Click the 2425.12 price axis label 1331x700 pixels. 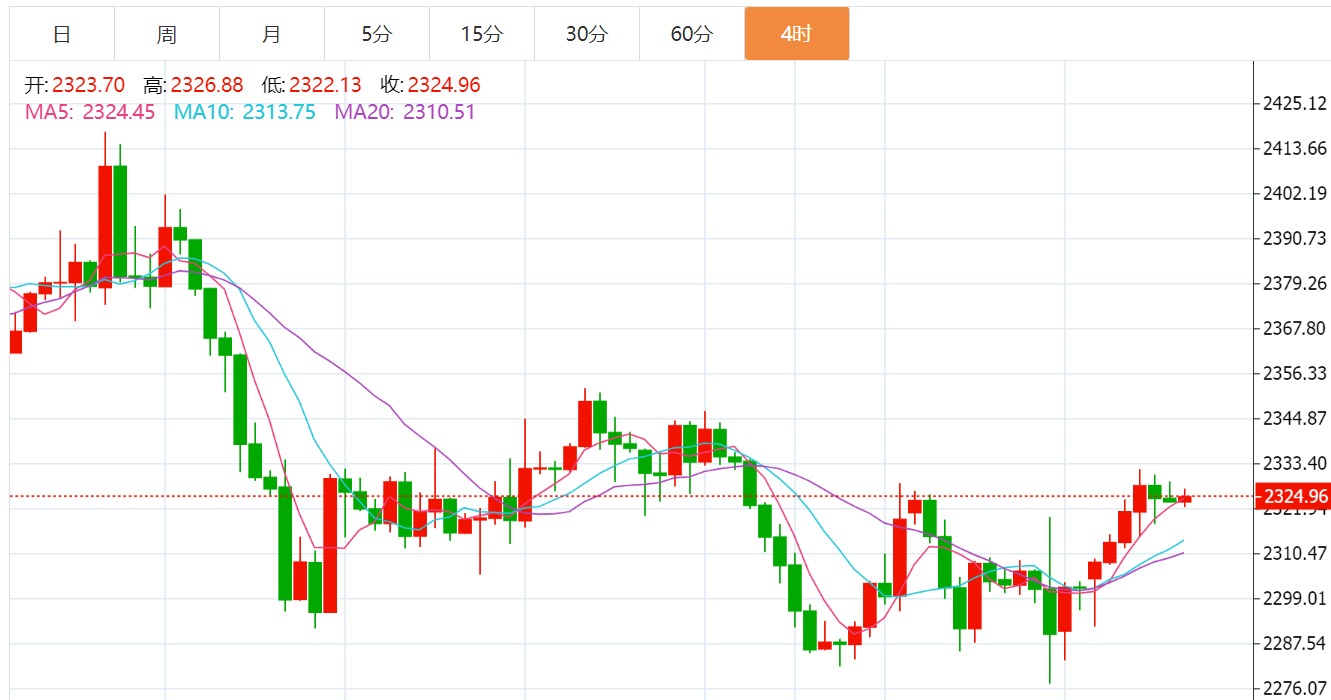pos(1295,103)
